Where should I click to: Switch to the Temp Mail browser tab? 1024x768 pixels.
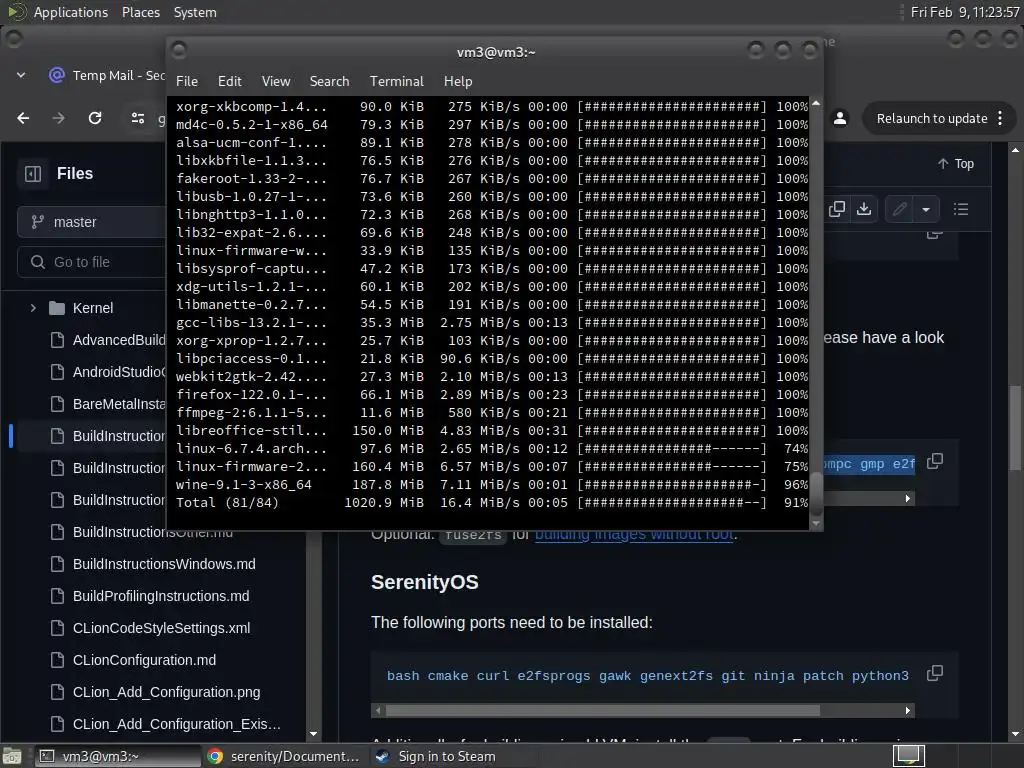(x=108, y=75)
